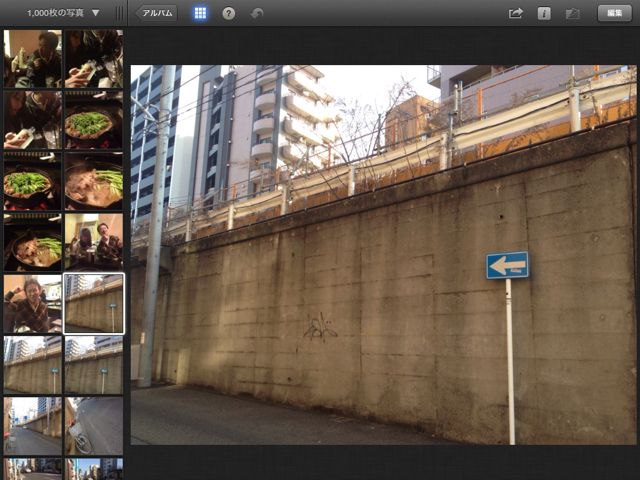This screenshot has height=480, width=640.
Task: Select the street perspective thumbnail
Action: tap(33, 426)
